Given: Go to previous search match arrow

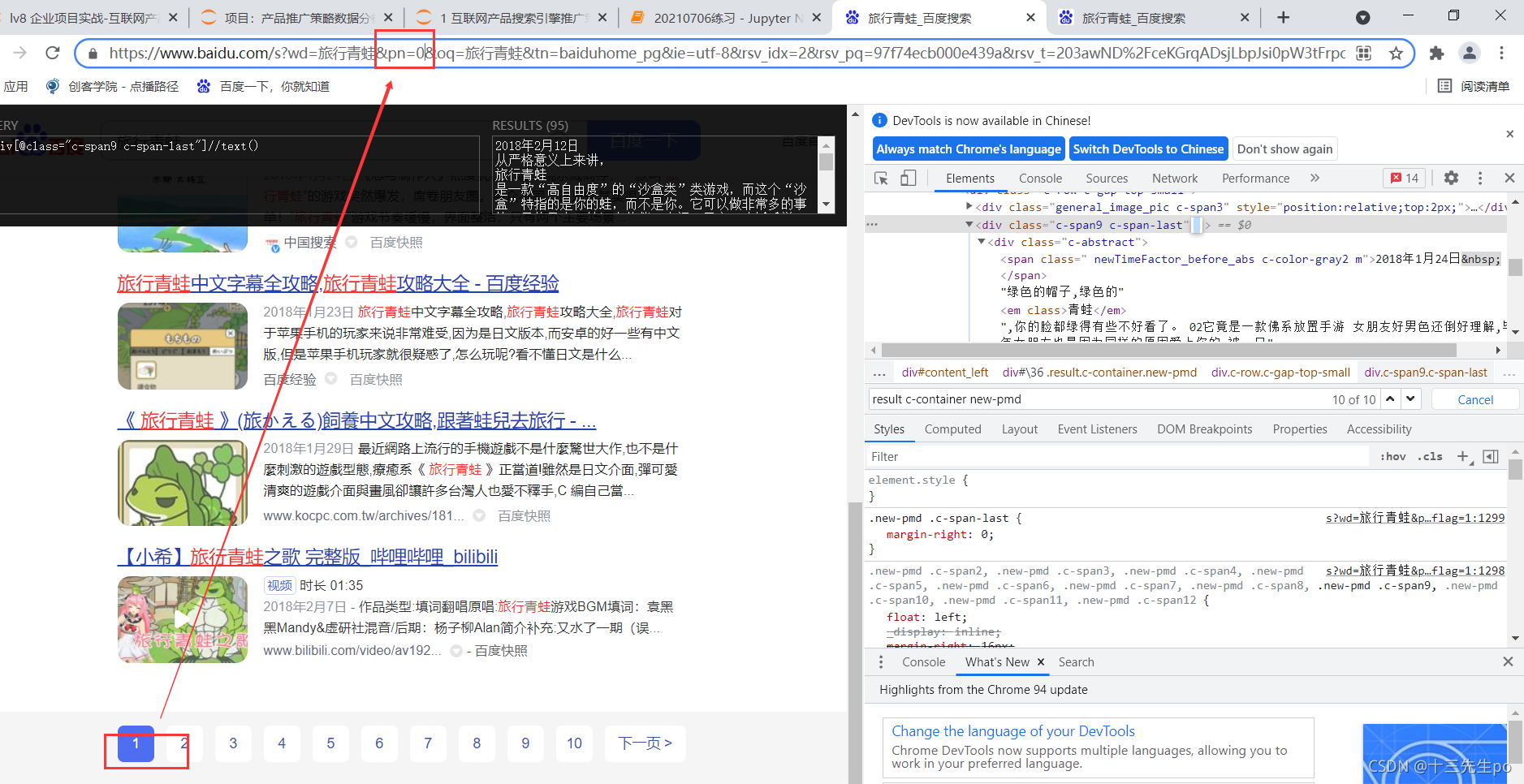Looking at the screenshot, I should tap(1390, 398).
